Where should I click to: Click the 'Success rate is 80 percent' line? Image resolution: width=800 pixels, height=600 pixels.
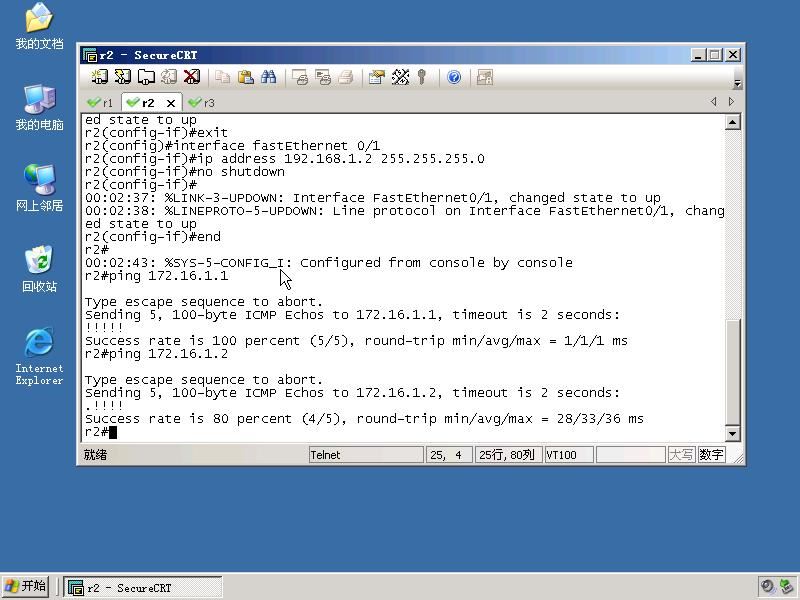(364, 419)
